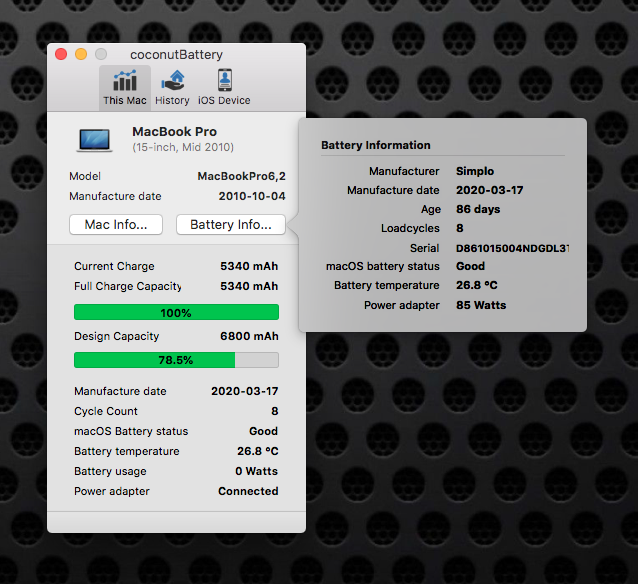Screen dimensions: 638x584
Task: Click the Battery usage label
Action: tap(110, 471)
